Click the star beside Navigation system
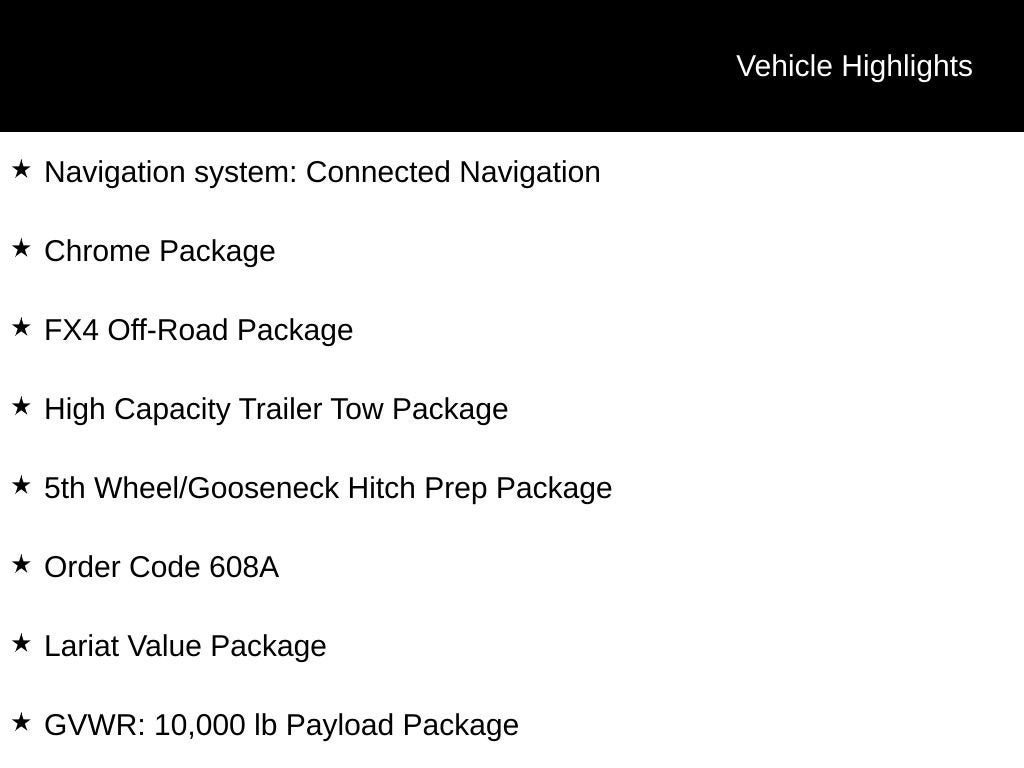The width and height of the screenshot is (1024, 768). pos(21,170)
